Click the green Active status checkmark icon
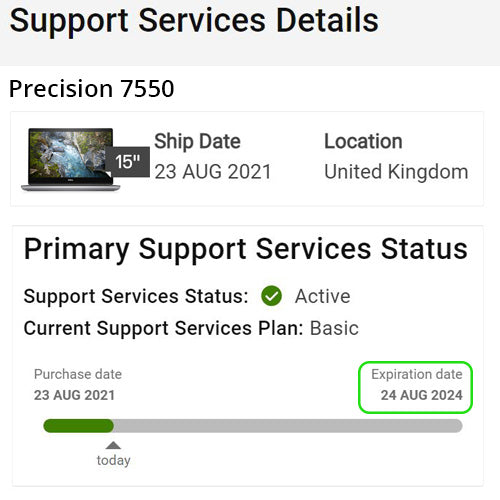Viewport: 500px width, 500px height. 271,296
